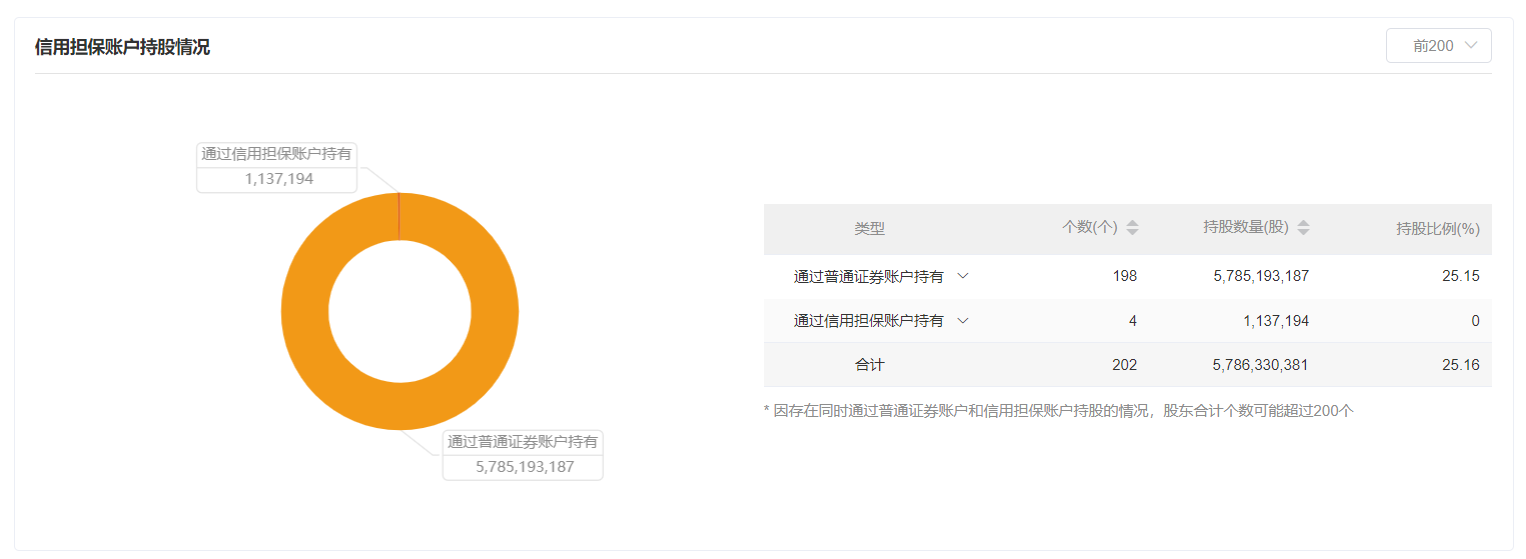Image resolution: width=1526 pixels, height=559 pixels.
Task: Click total shares 5,786,330,381
Action: coord(1260,365)
